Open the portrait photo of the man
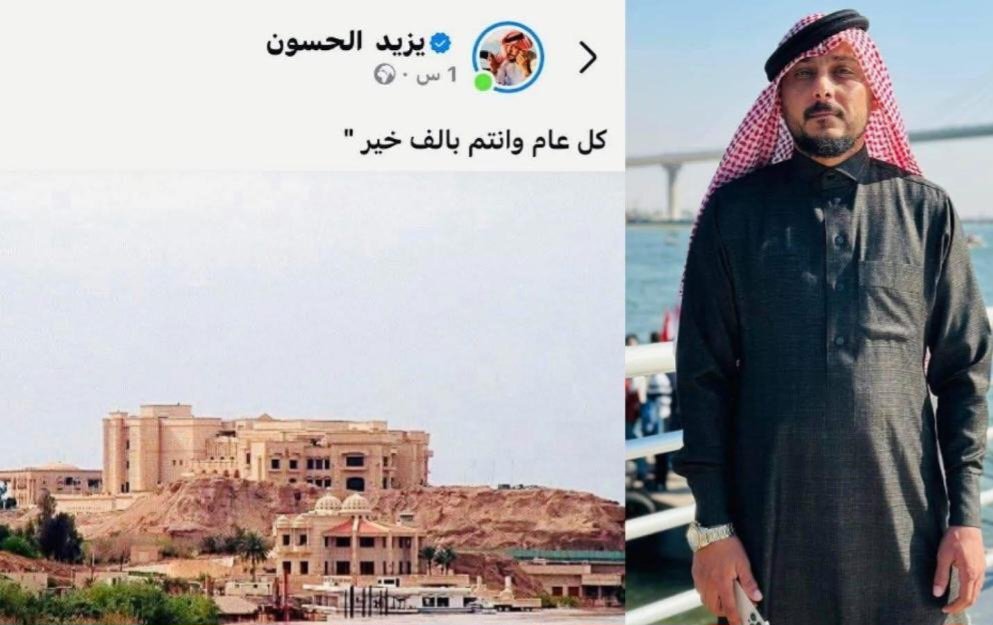Viewport: 993px width, 625px height. point(809,312)
